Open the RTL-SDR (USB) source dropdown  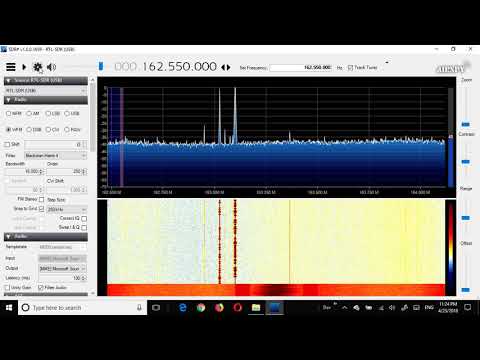[46, 91]
